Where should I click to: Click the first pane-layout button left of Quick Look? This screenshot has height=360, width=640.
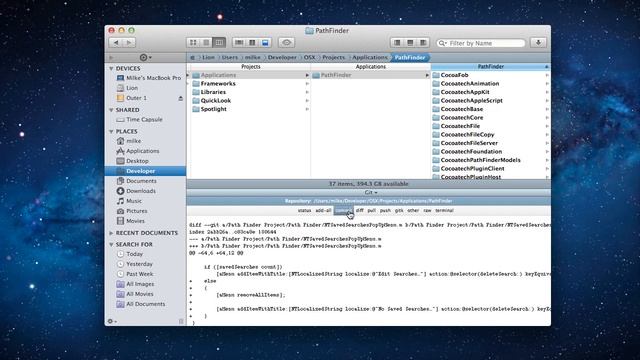click(x=239, y=42)
